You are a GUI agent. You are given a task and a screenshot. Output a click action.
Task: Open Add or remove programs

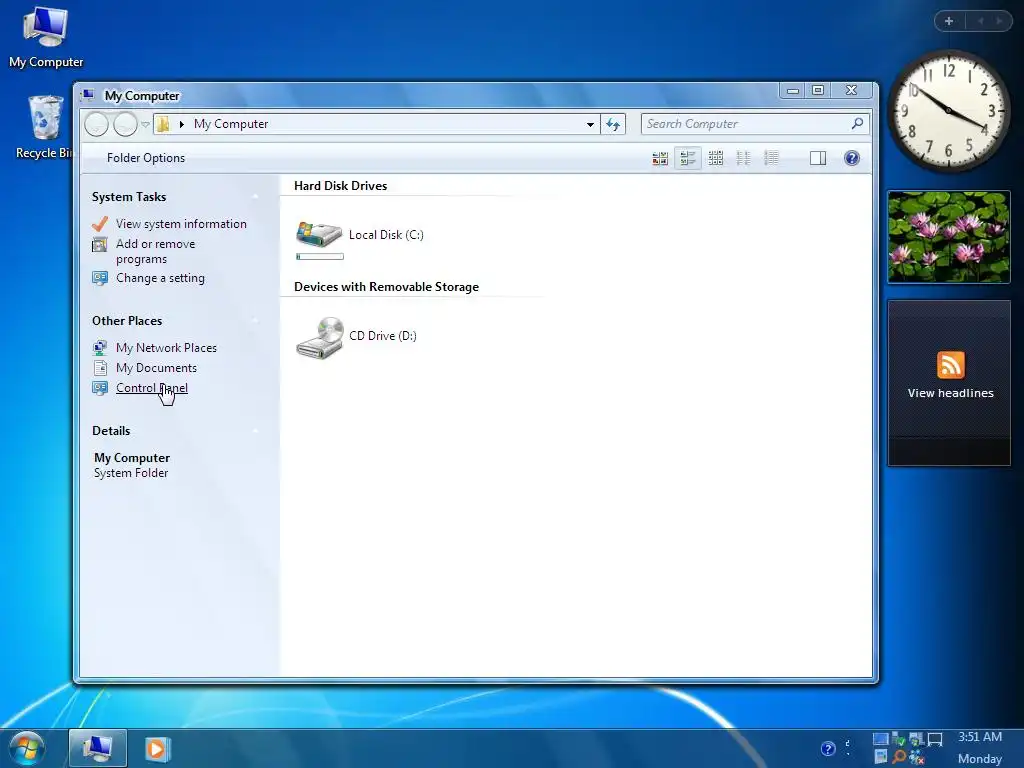[155, 251]
